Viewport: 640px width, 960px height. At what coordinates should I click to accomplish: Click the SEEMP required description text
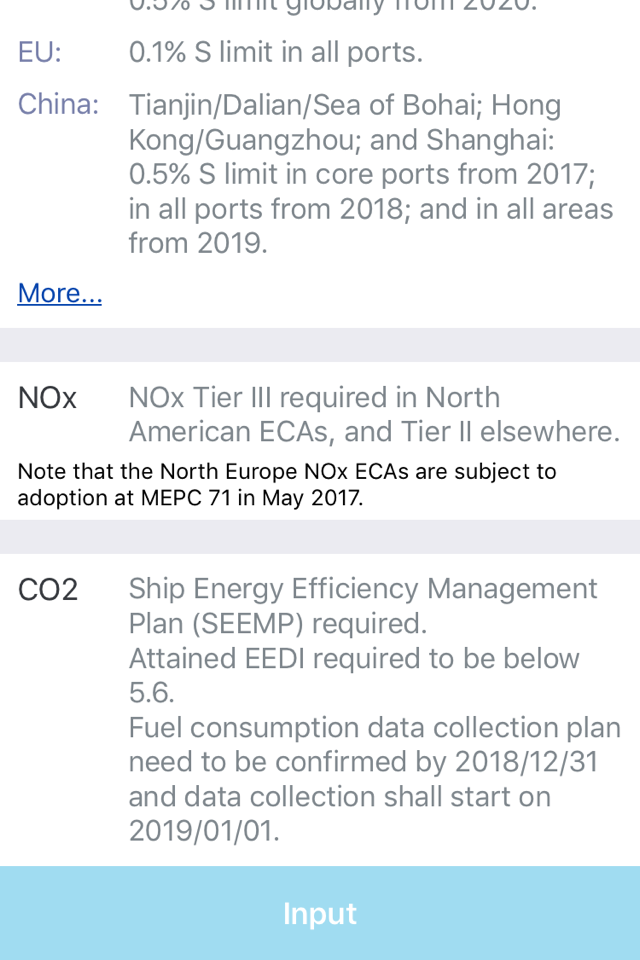363,606
